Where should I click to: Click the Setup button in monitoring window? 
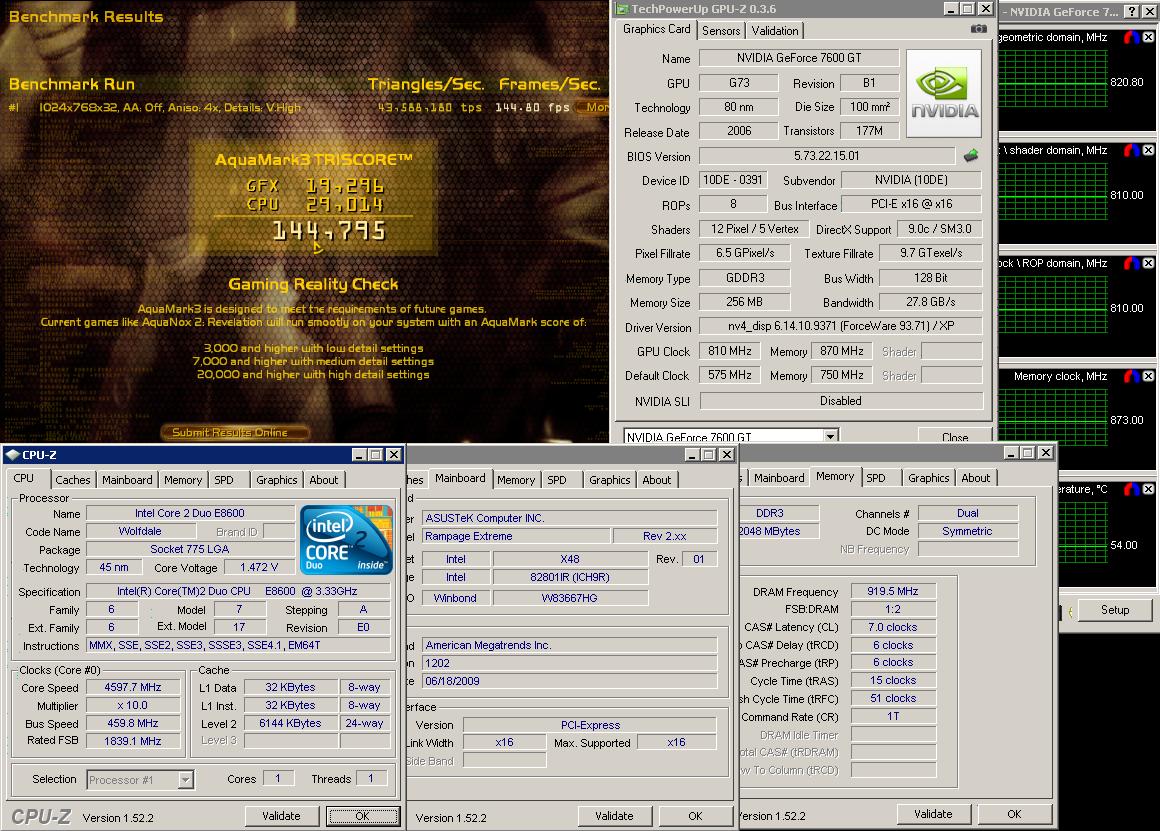point(1115,610)
